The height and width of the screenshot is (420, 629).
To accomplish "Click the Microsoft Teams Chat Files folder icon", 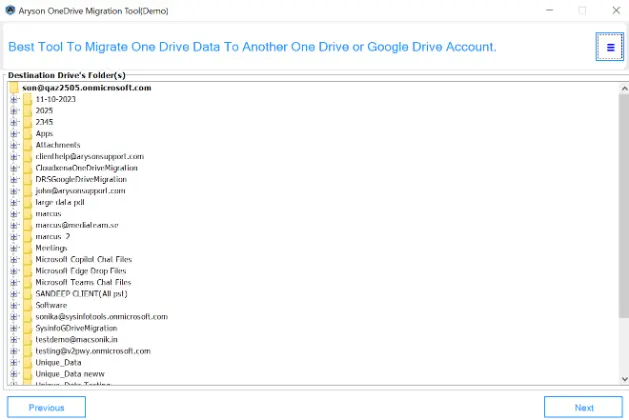I will [27, 282].
